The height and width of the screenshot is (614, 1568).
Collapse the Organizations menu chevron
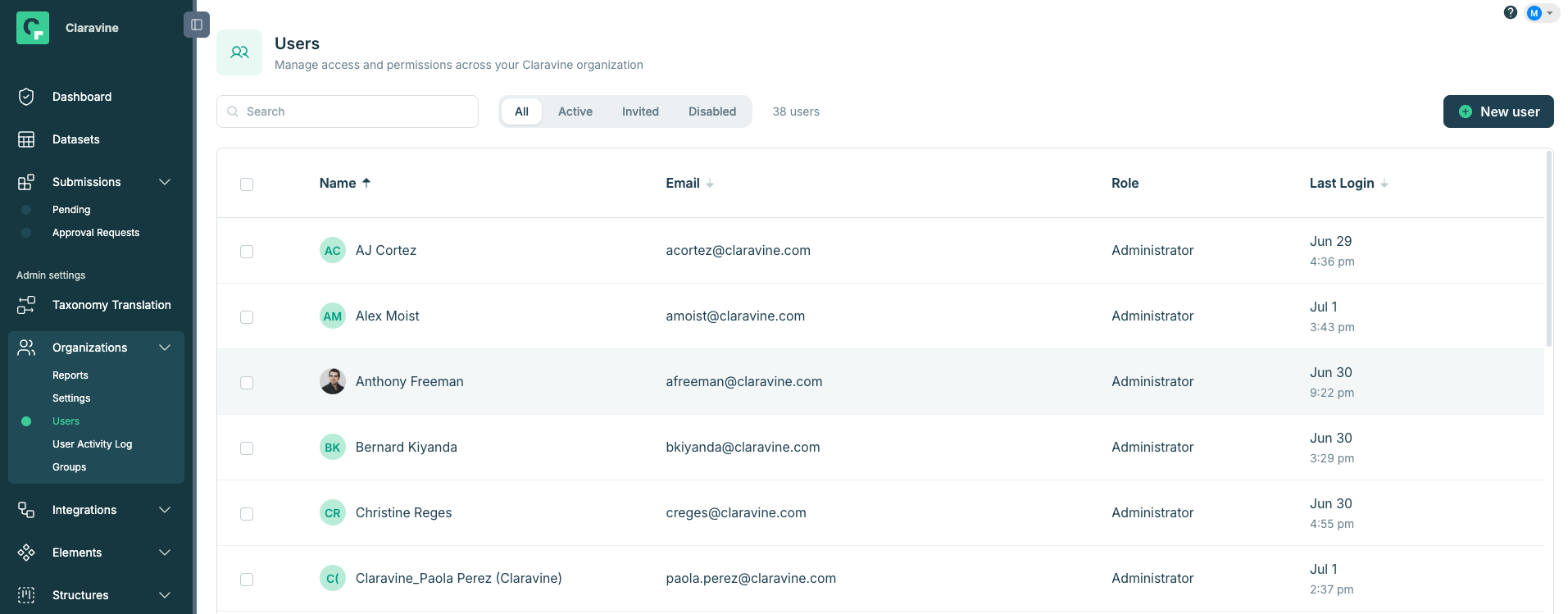click(165, 348)
